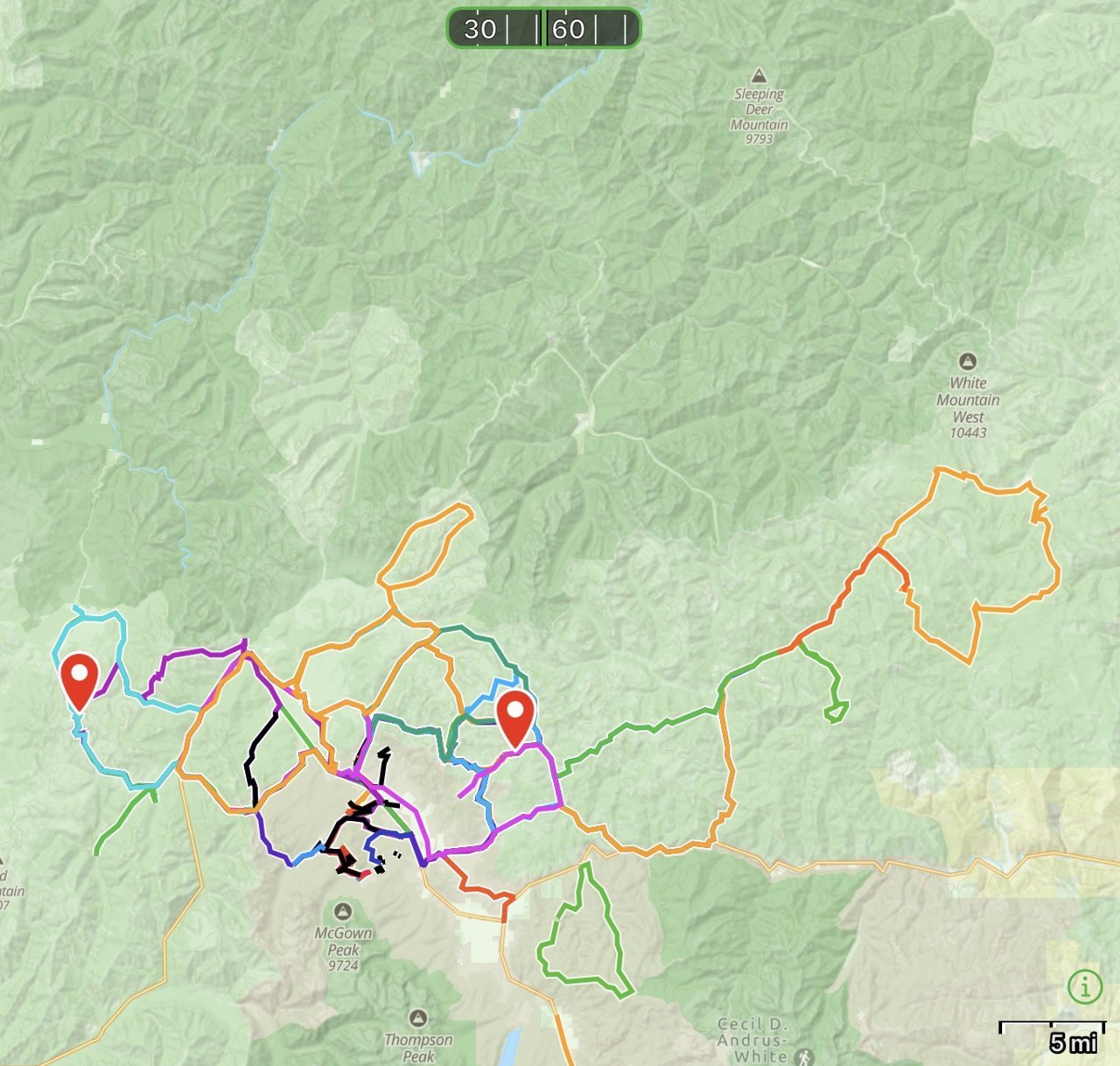Tap the compass heading bar showing 30 and 60

click(x=543, y=29)
